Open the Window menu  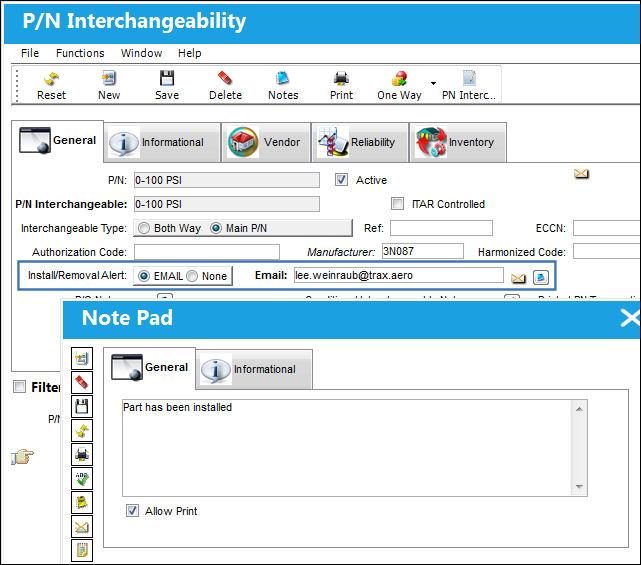click(x=141, y=53)
